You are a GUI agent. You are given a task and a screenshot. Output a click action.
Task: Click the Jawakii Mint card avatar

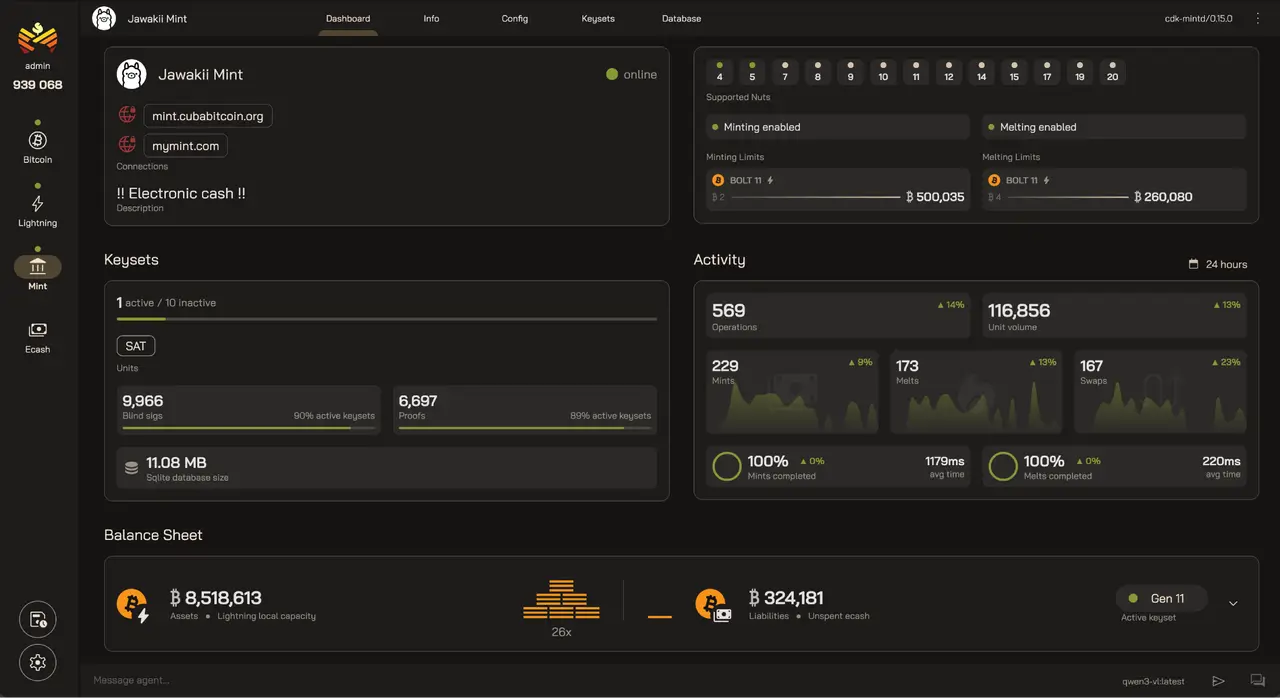pos(132,74)
